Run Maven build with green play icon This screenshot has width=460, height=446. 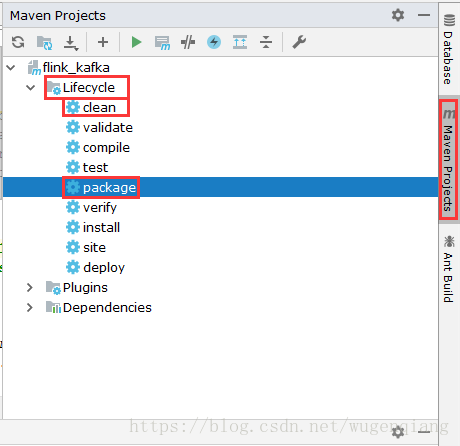(136, 42)
